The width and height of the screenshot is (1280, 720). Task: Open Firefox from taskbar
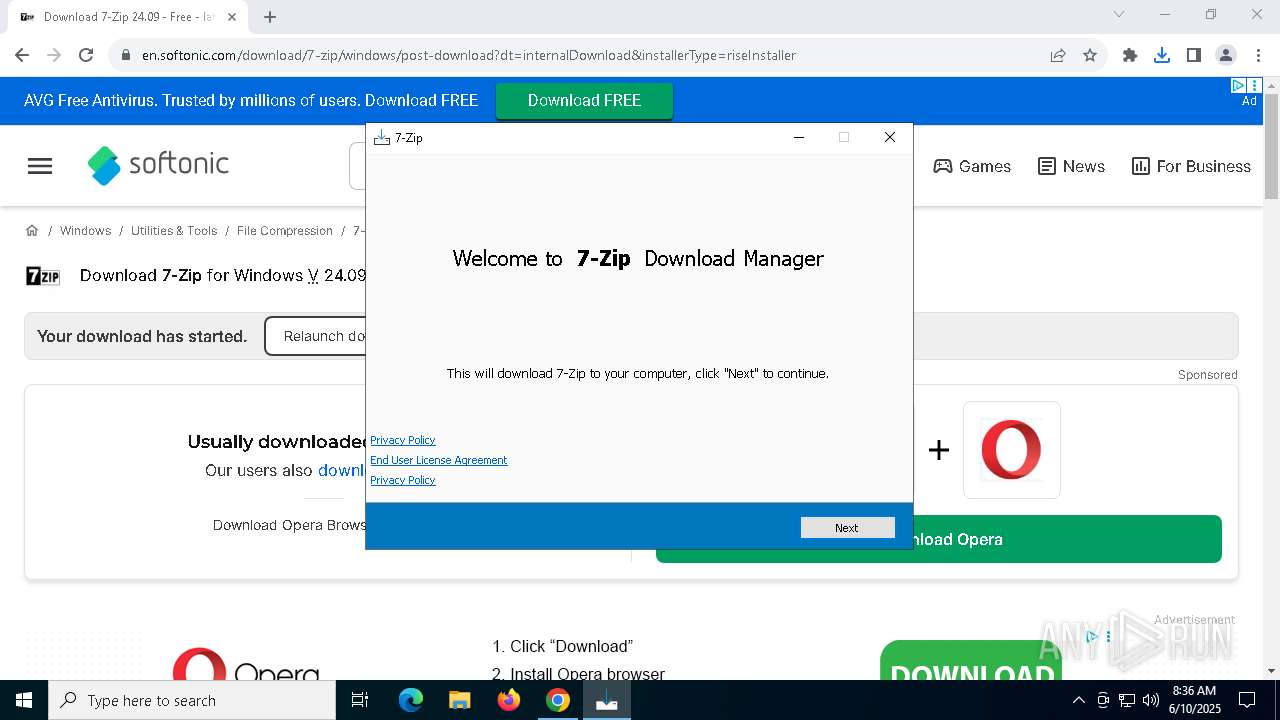click(509, 700)
